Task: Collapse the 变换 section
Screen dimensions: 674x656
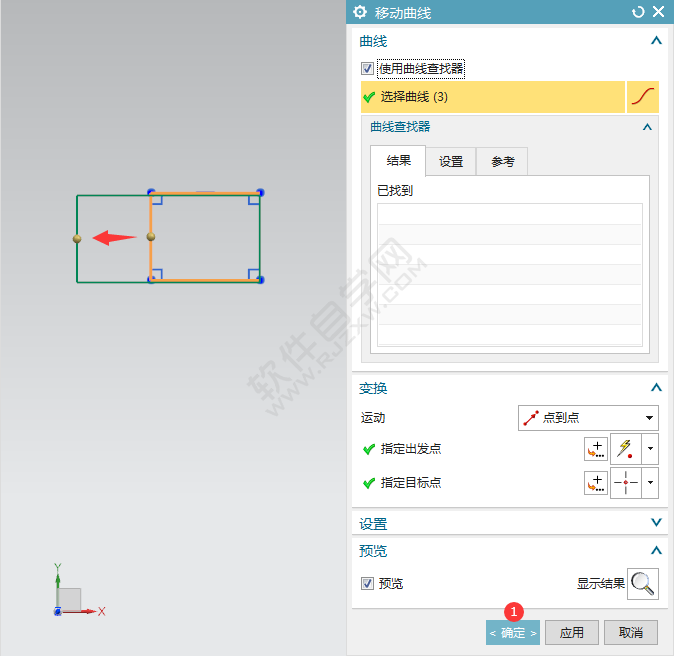Action: click(656, 387)
